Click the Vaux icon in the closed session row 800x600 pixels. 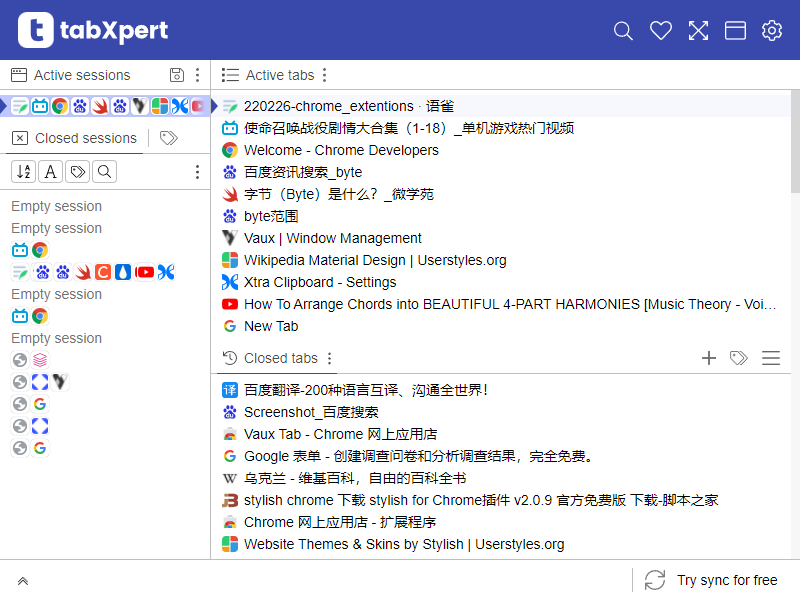pyautogui.click(x=60, y=382)
